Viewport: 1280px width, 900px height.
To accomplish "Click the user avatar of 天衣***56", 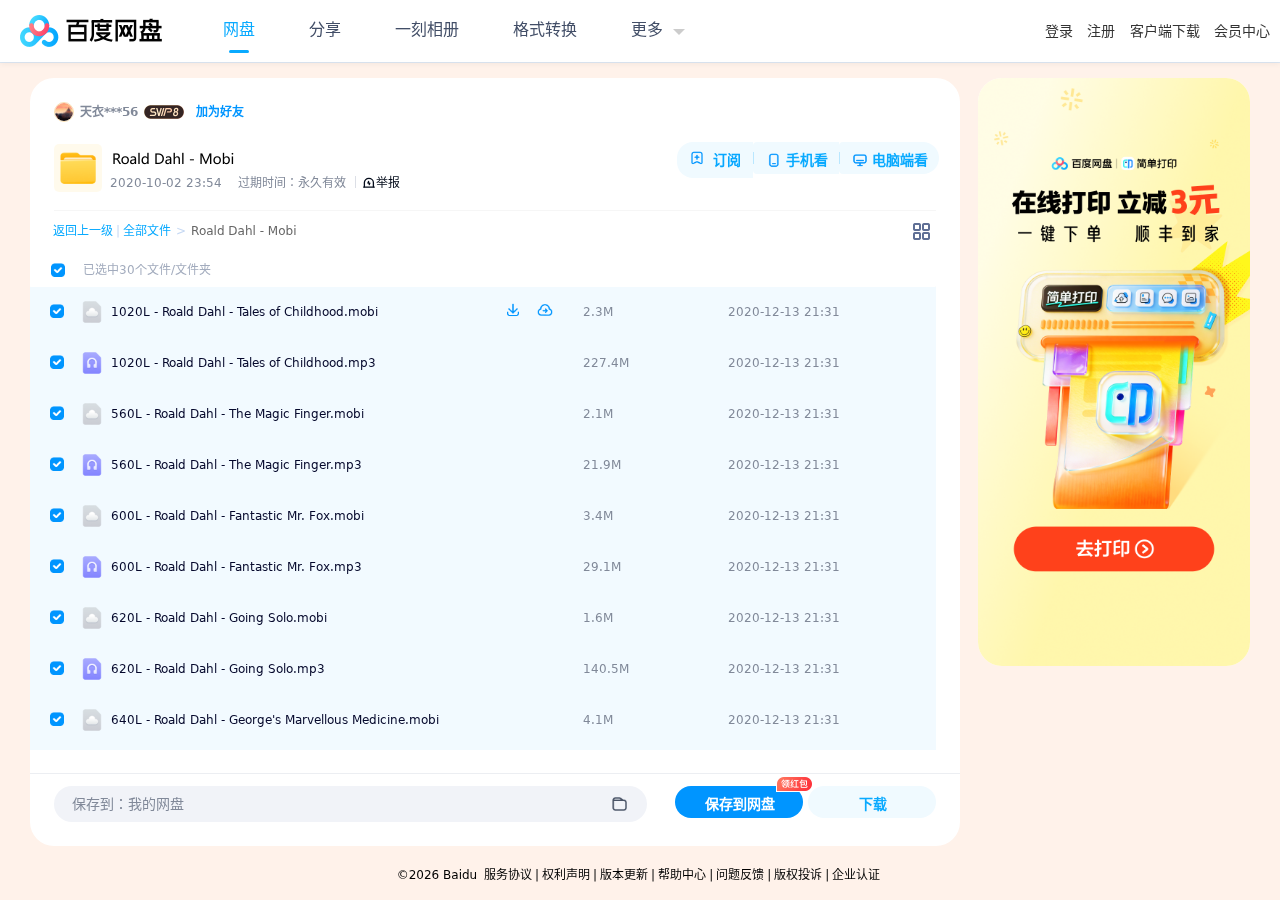I will (64, 111).
